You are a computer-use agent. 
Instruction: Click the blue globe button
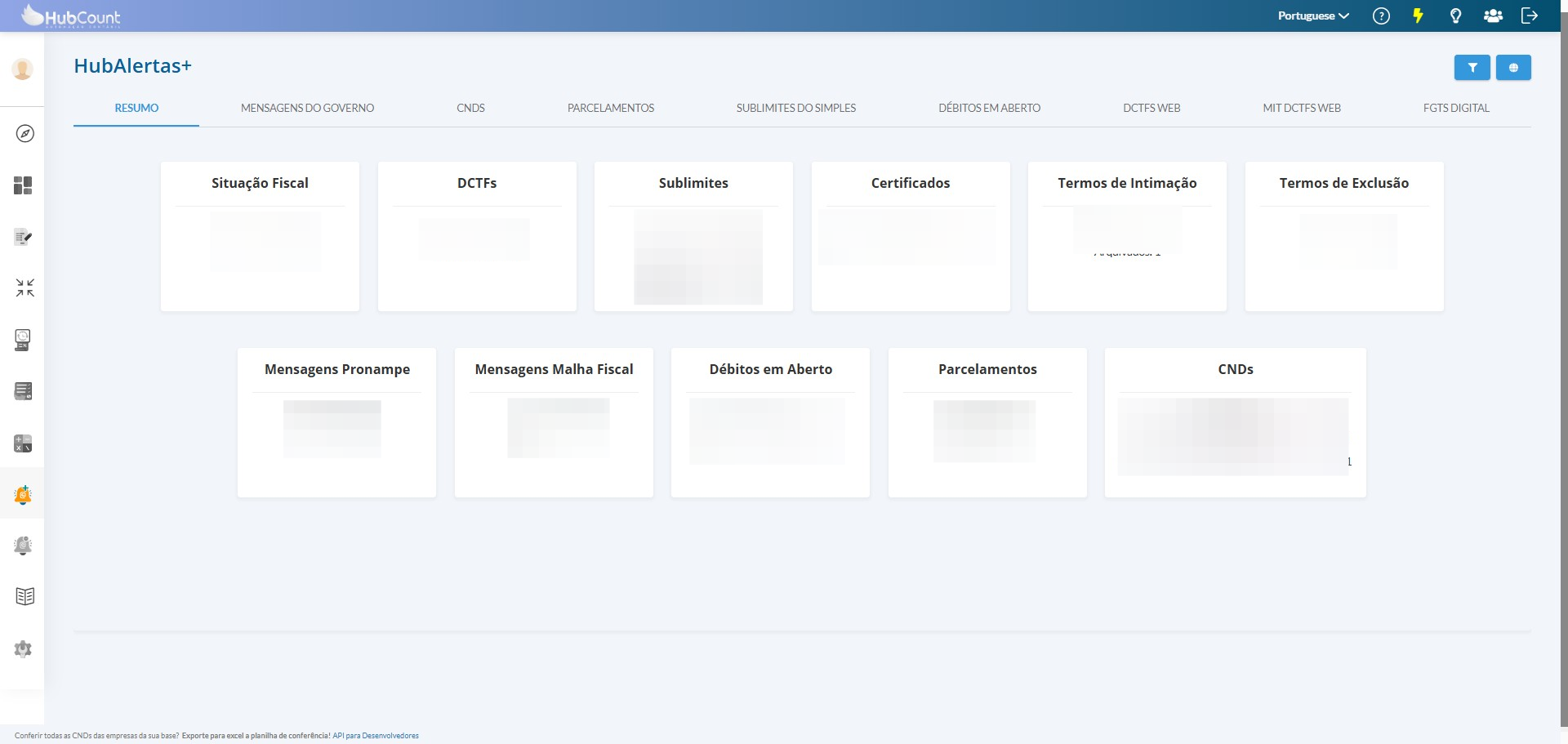click(x=1513, y=68)
